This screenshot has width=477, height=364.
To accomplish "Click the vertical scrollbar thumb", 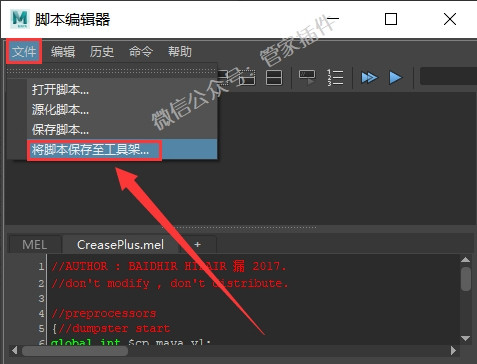I will 466,279.
